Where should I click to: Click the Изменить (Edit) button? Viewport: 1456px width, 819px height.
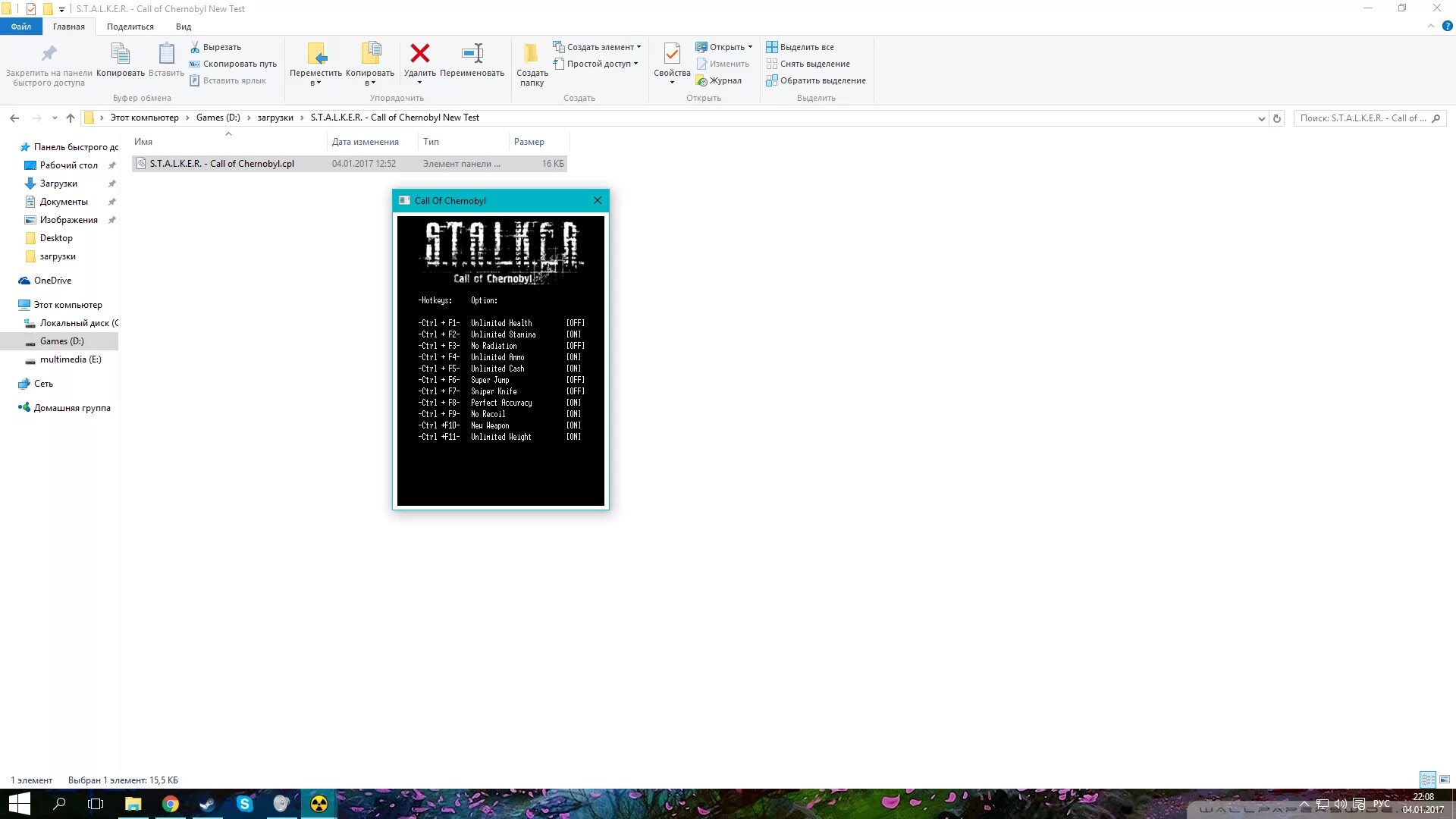click(723, 64)
